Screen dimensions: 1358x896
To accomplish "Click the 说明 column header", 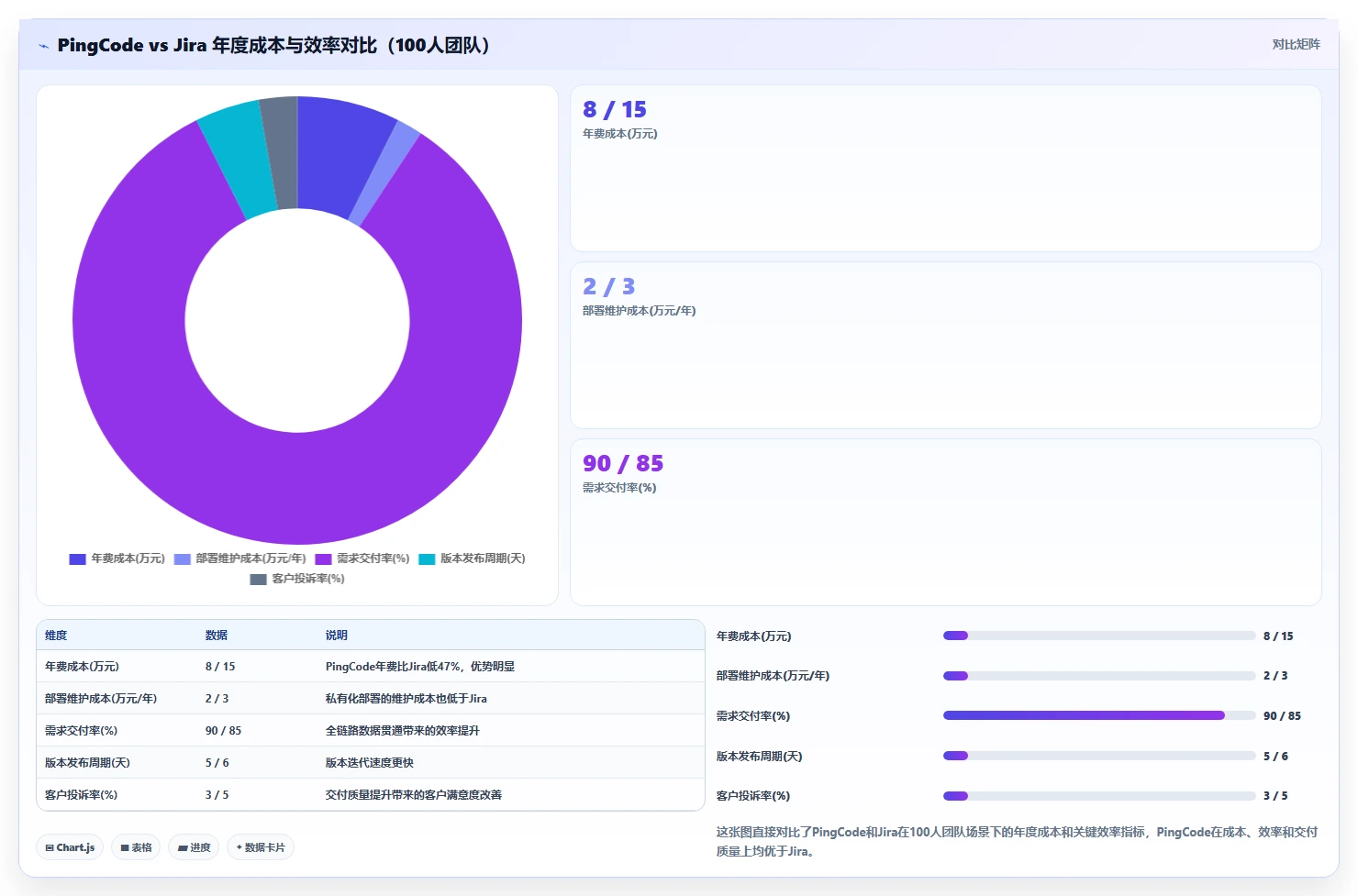I will click(337, 636).
